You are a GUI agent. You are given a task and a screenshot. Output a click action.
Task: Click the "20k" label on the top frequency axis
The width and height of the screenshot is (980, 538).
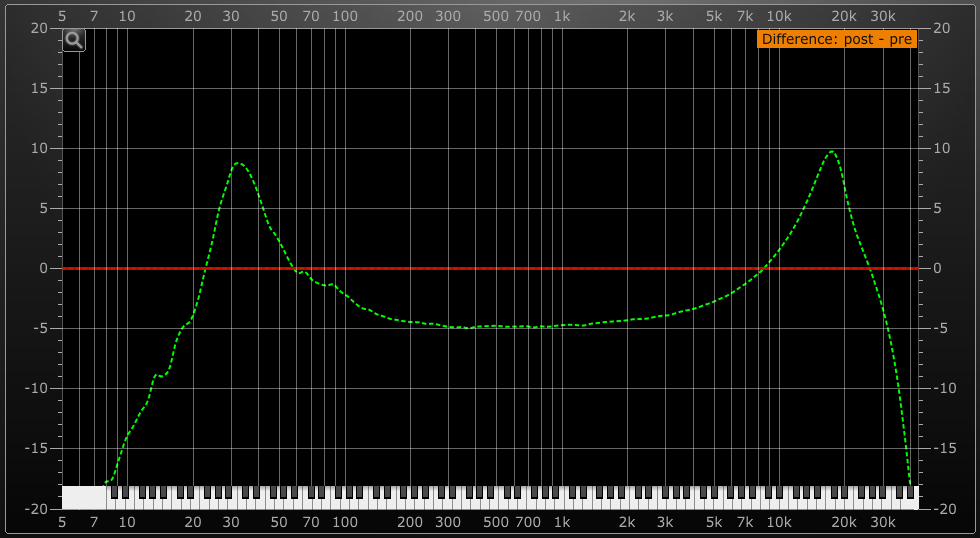[x=845, y=16]
